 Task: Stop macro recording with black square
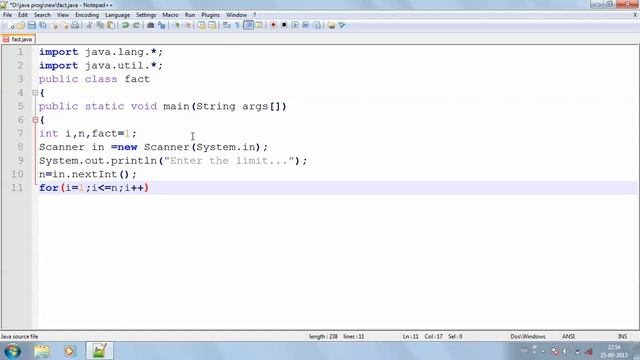(284, 25)
